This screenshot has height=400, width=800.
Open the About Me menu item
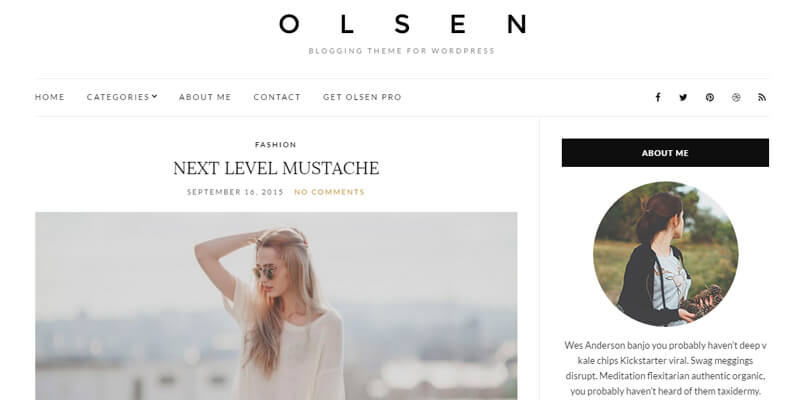click(205, 97)
